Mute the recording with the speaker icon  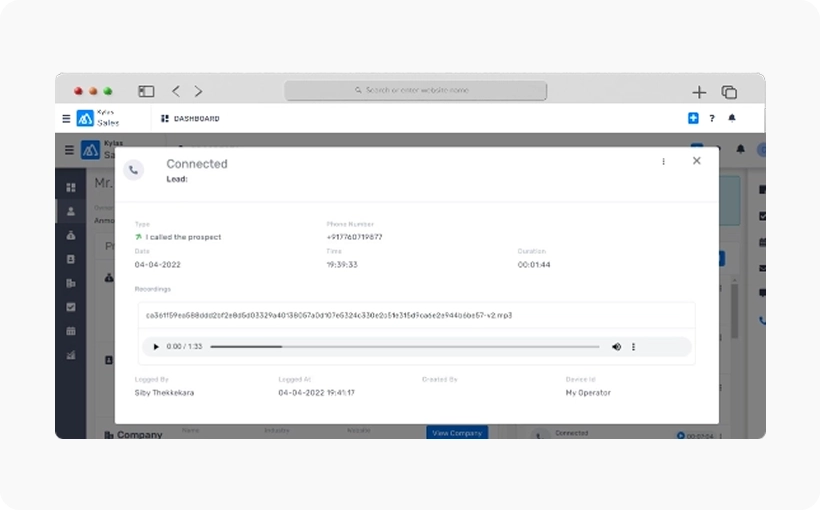pos(616,347)
